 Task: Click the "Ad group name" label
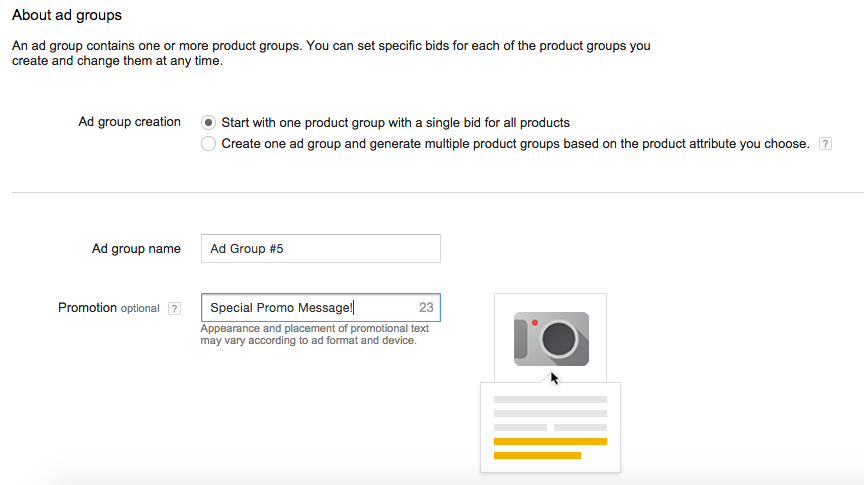(136, 249)
